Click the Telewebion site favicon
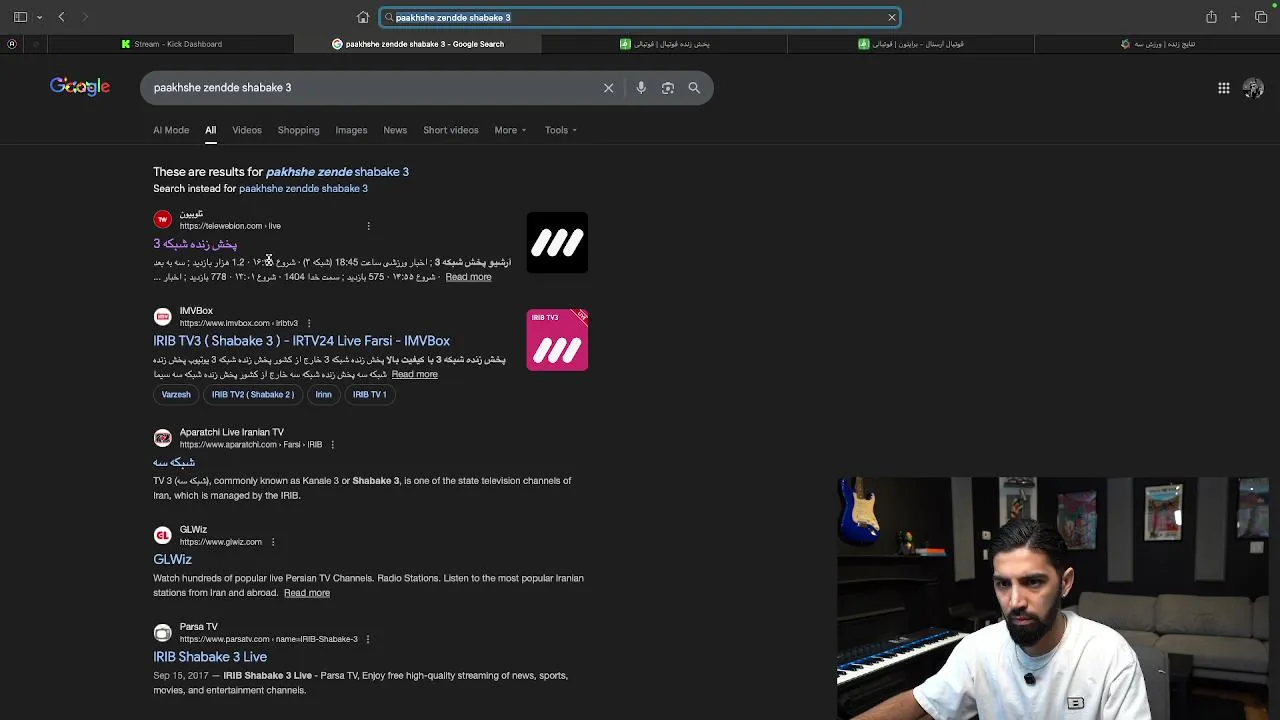Screen dimensions: 1280x720 (x=162, y=220)
